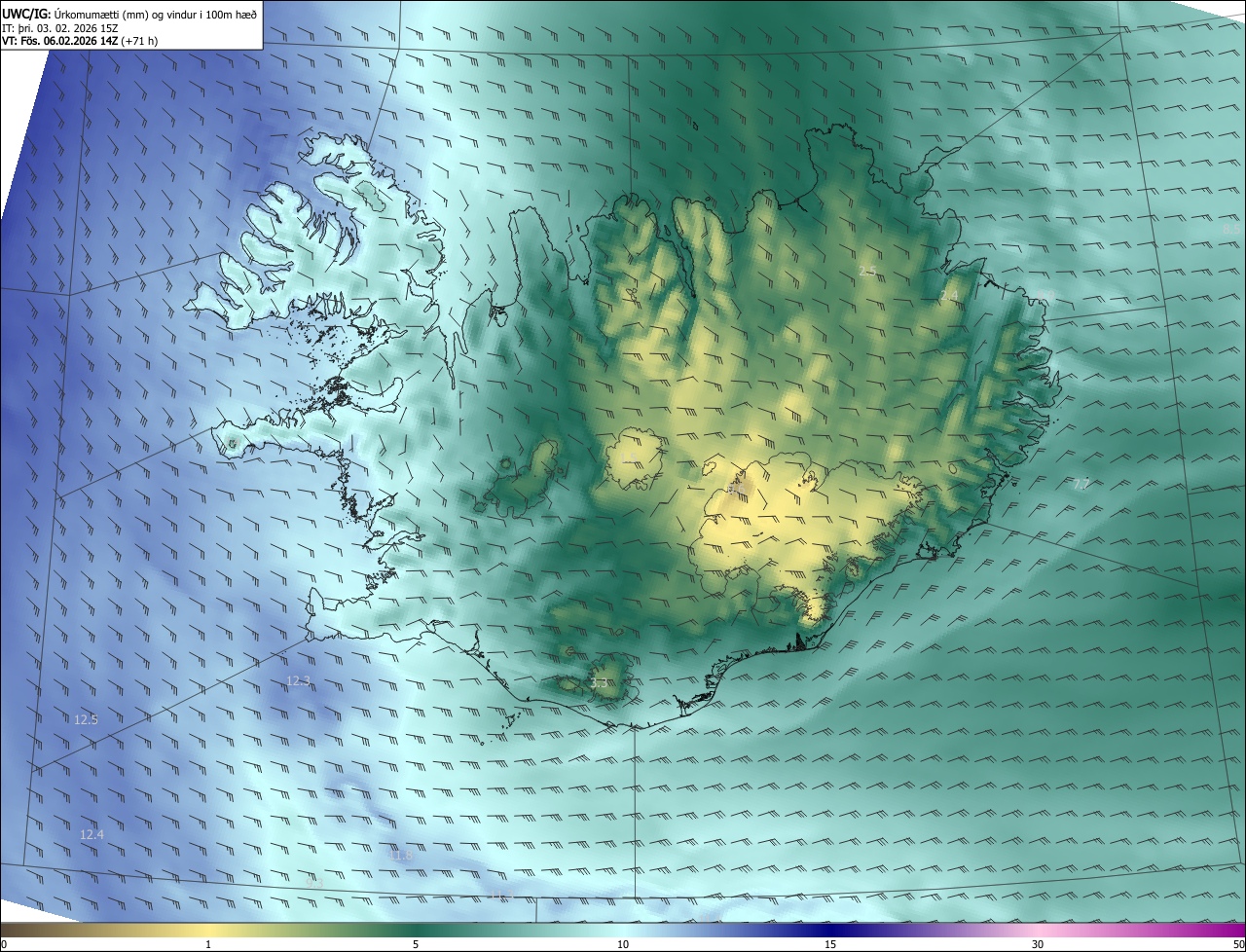Click the color scale tick label 0
This screenshot has width=1246, height=952.
[4, 944]
